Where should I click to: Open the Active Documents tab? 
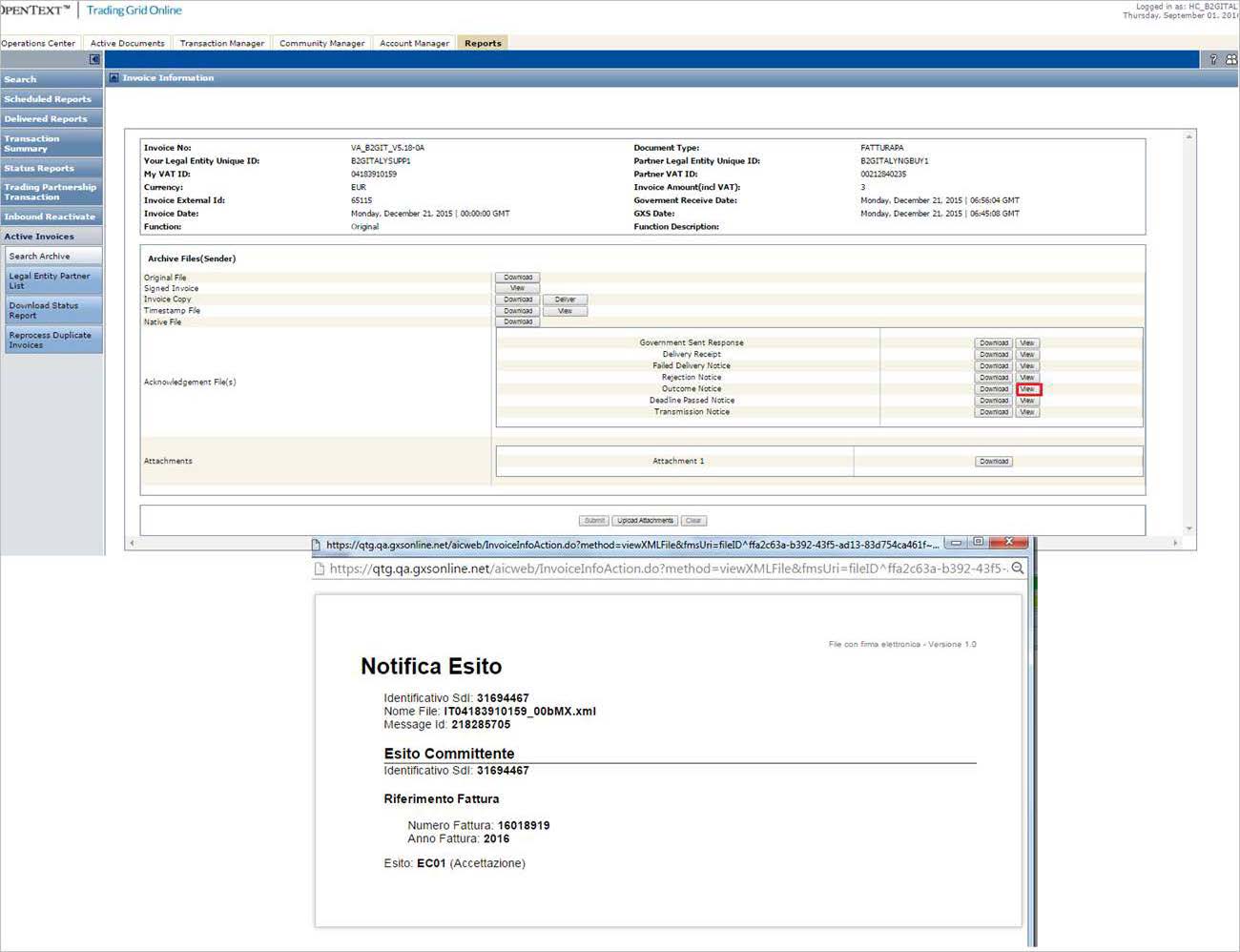tap(128, 43)
